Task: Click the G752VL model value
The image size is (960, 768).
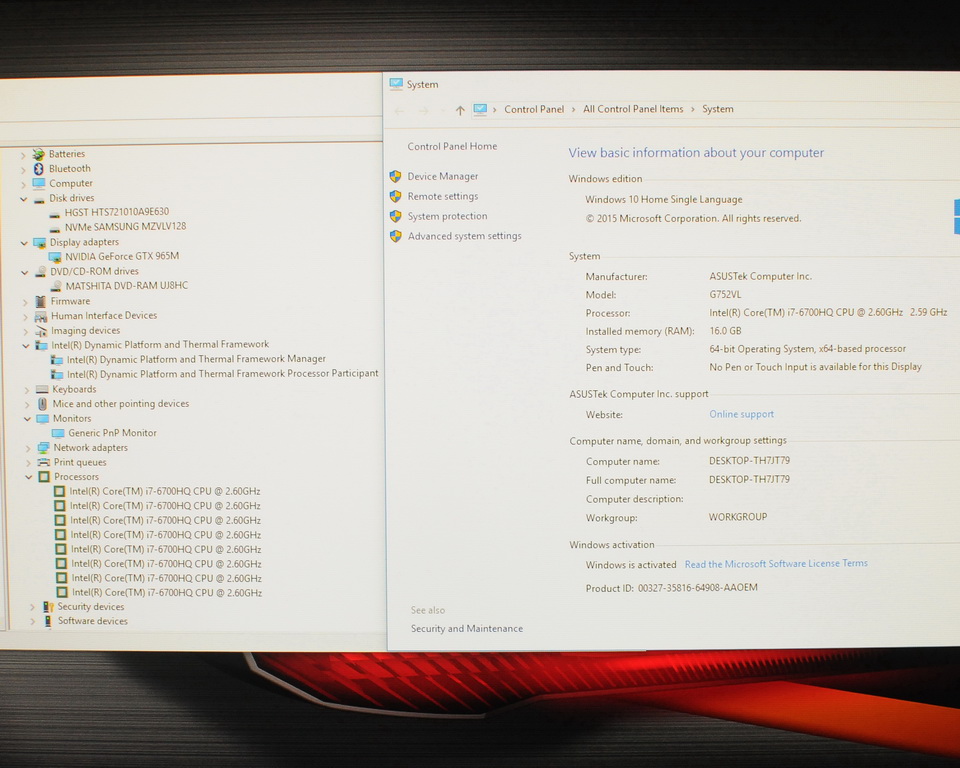Action: pyautogui.click(x=725, y=295)
